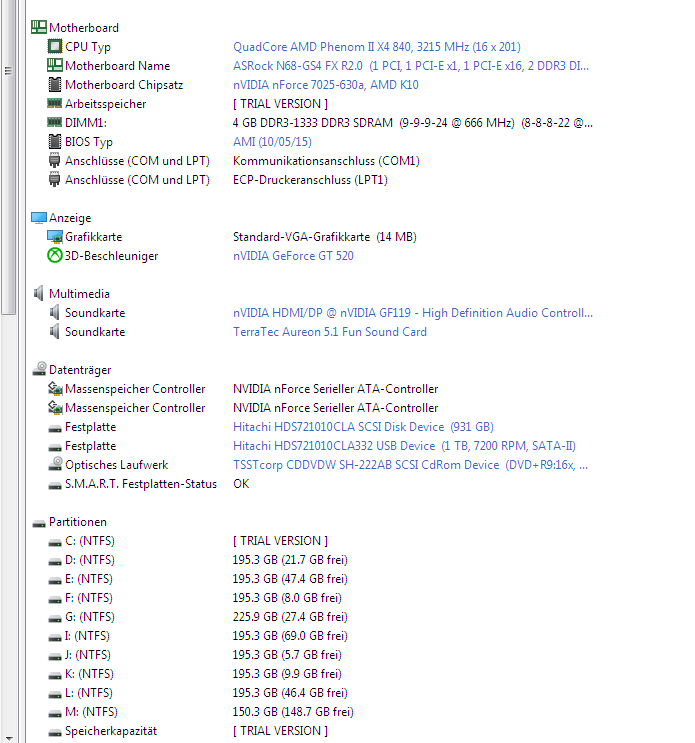The height and width of the screenshot is (743, 695).
Task: Open the AMI (10/05/15) BIOS link
Action: click(x=272, y=141)
